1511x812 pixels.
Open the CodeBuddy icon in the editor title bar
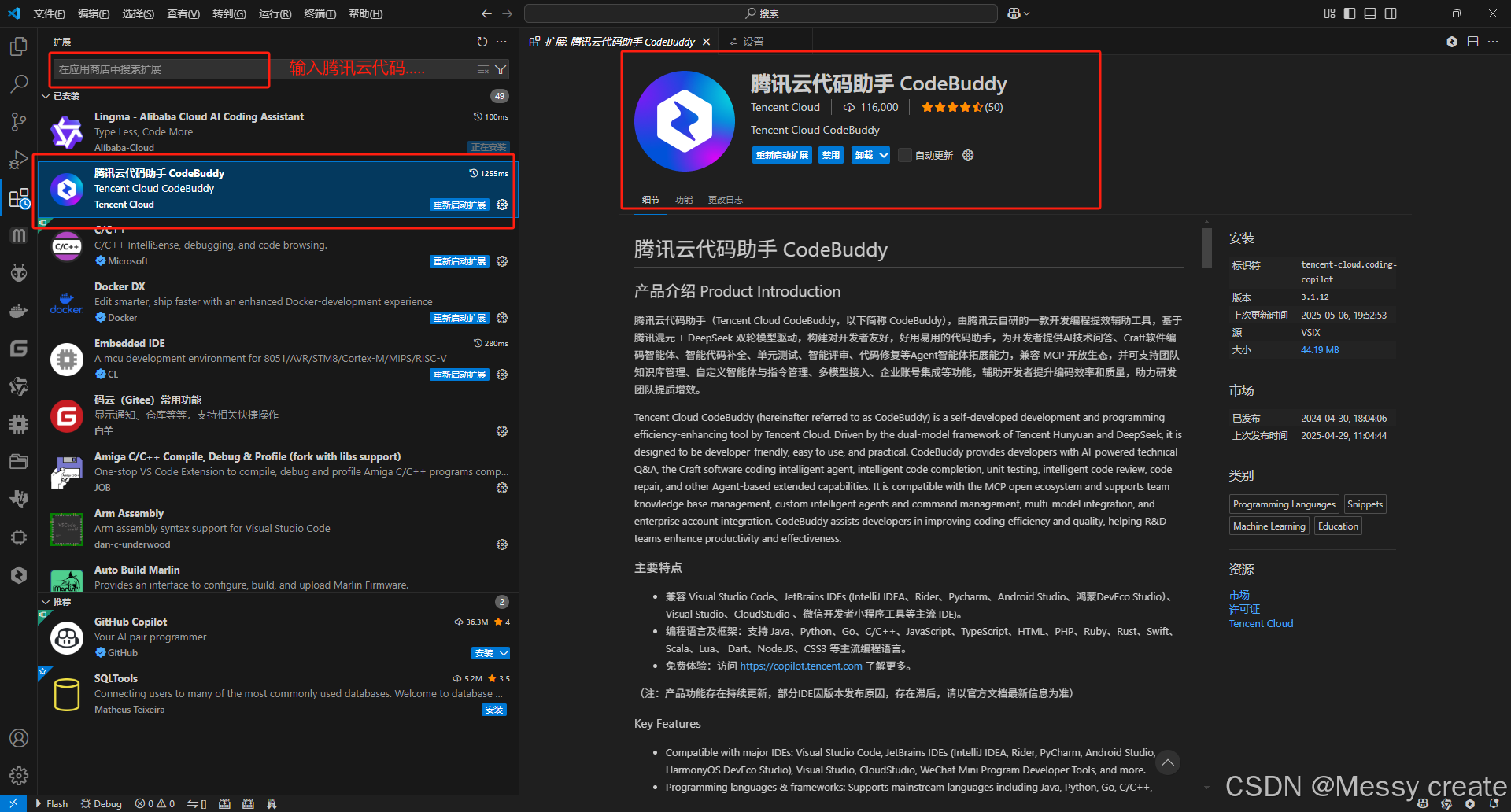[x=1452, y=42]
